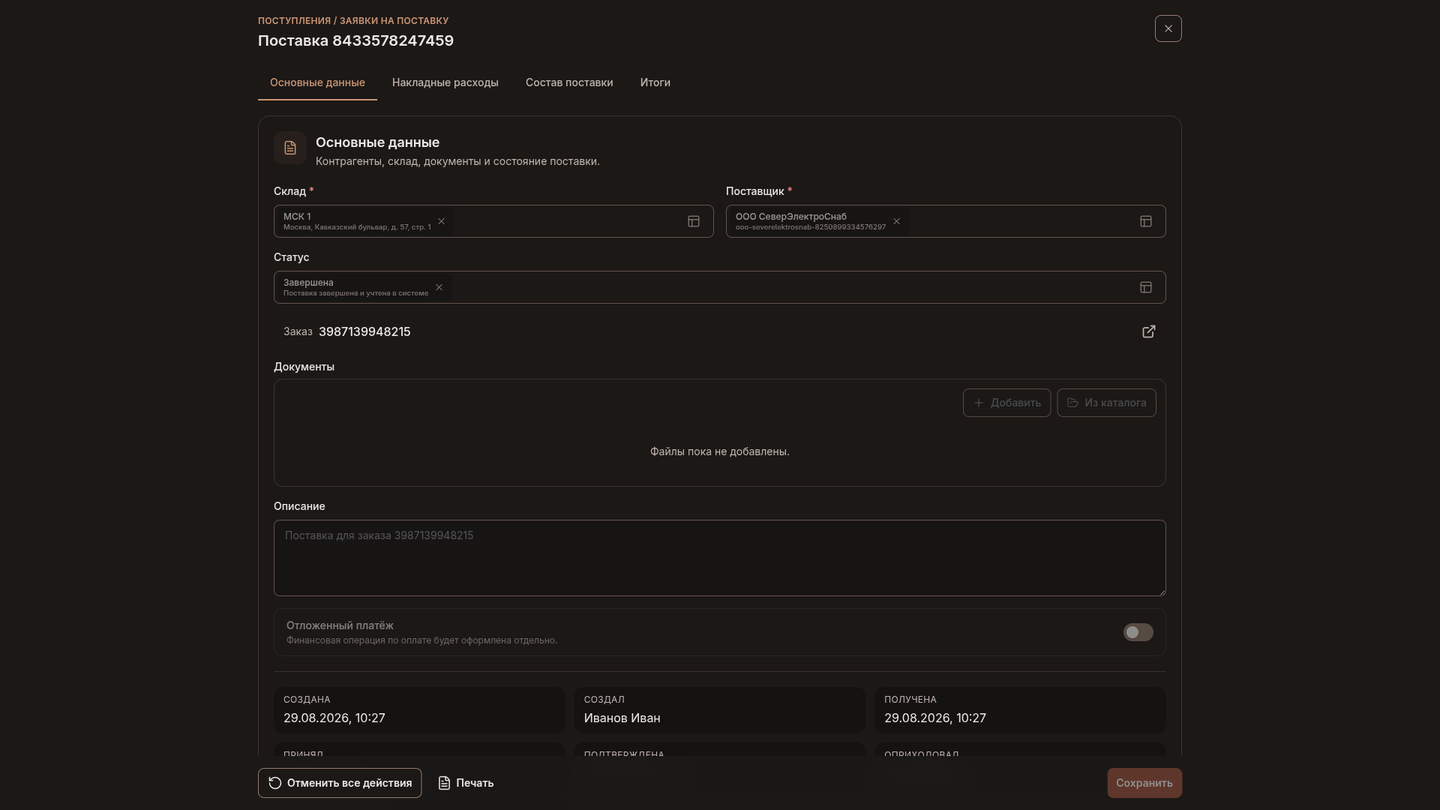Remove the Завершена status chip

pos(438,287)
